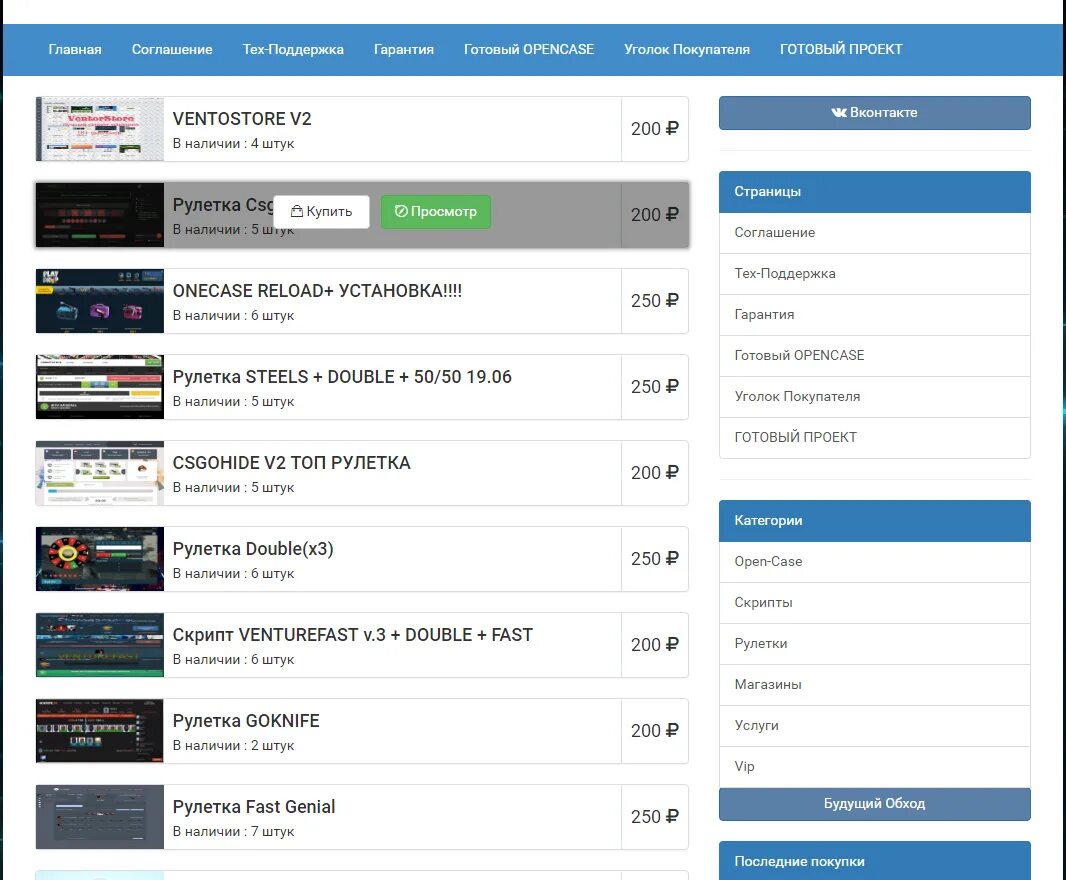
Task: Open Рулетка Fast Genial product thumbnail
Action: point(100,817)
